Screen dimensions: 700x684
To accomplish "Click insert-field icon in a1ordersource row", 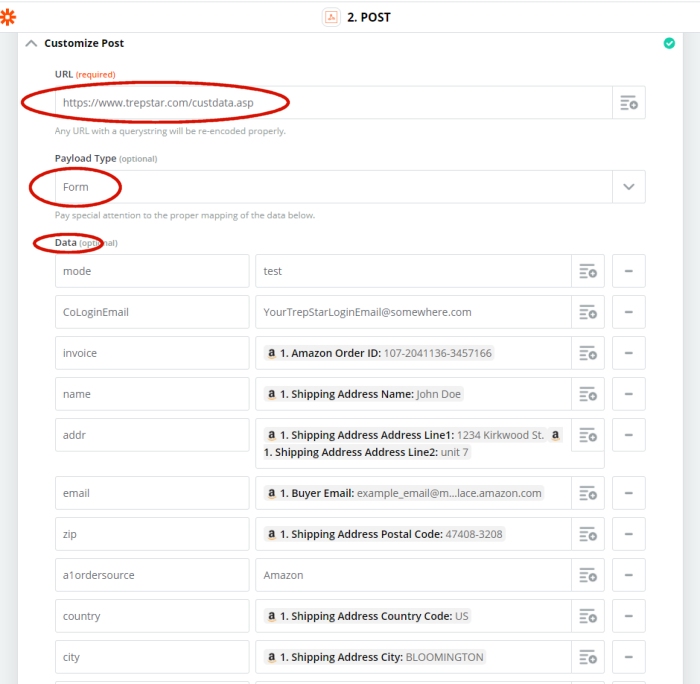I will point(588,575).
